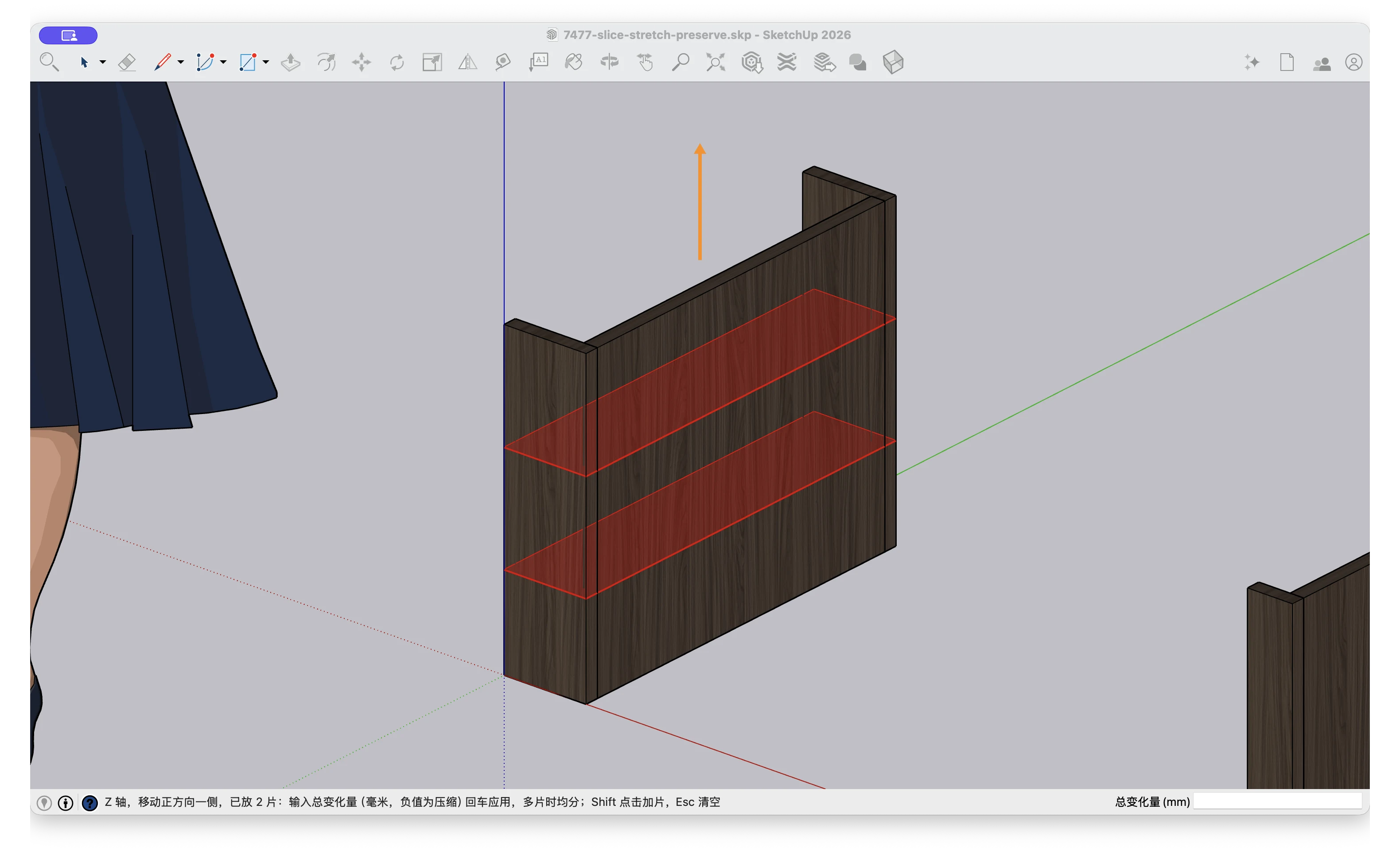
Task: Open the Extension Warehouse icon
Action: [x=787, y=62]
